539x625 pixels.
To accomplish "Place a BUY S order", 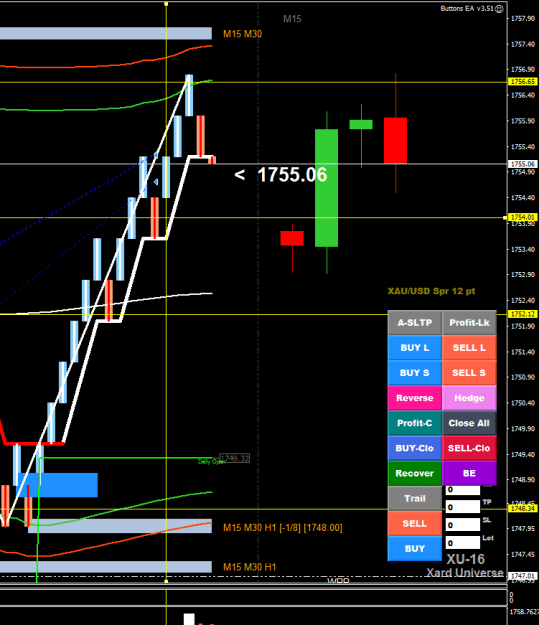I will 415,373.
